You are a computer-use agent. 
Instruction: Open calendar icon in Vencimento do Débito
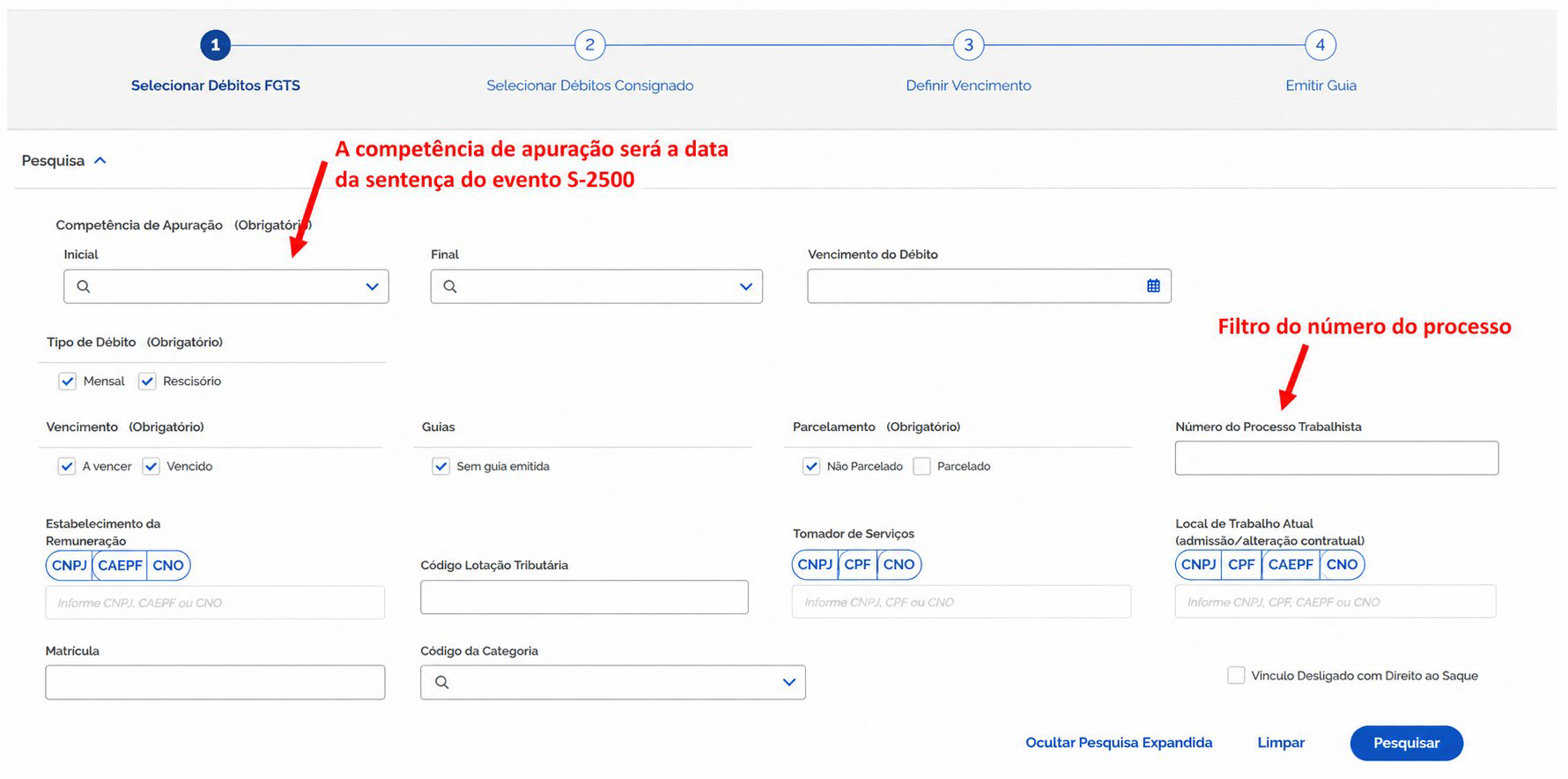[1153, 286]
